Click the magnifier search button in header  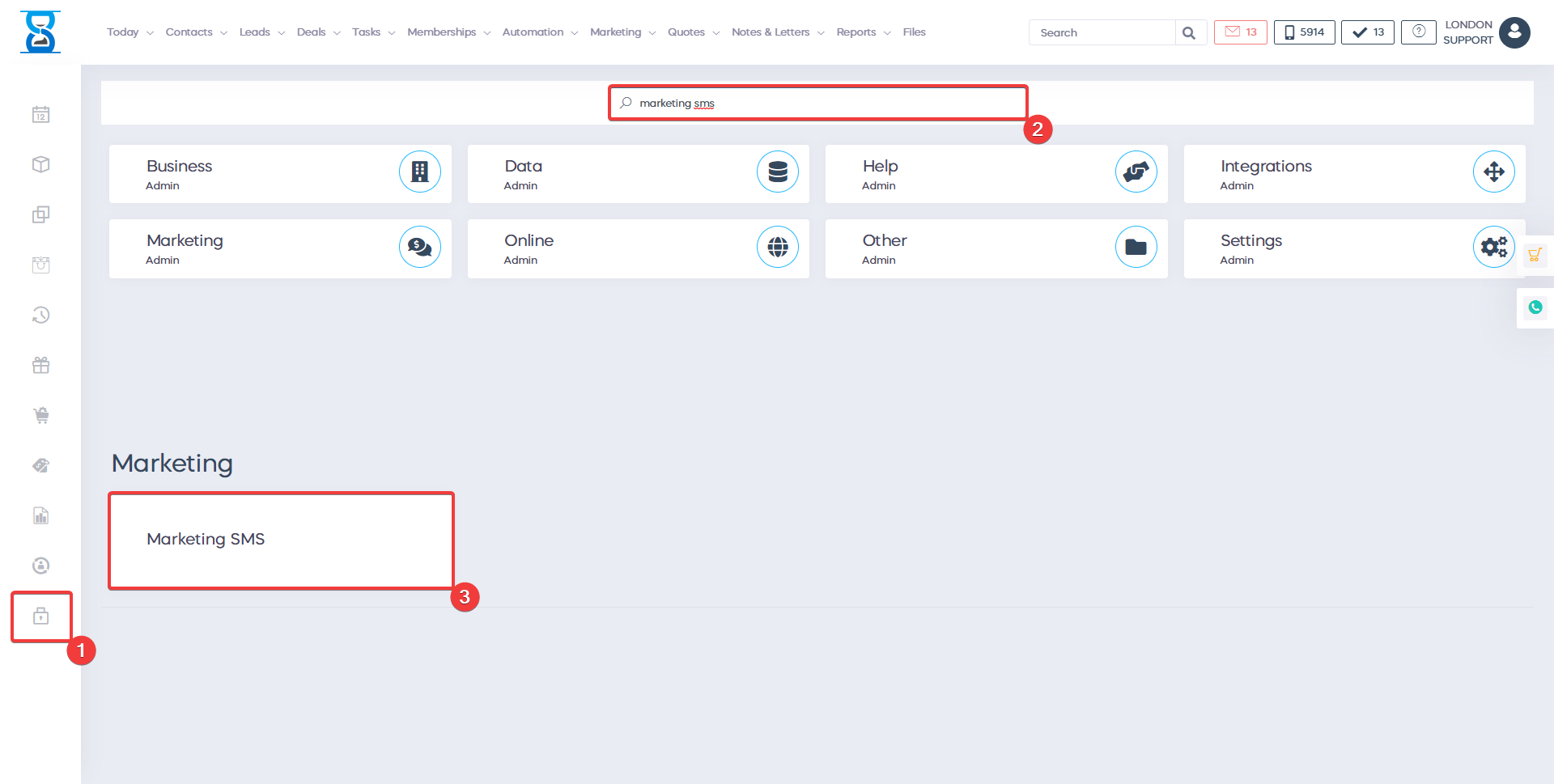[1189, 33]
